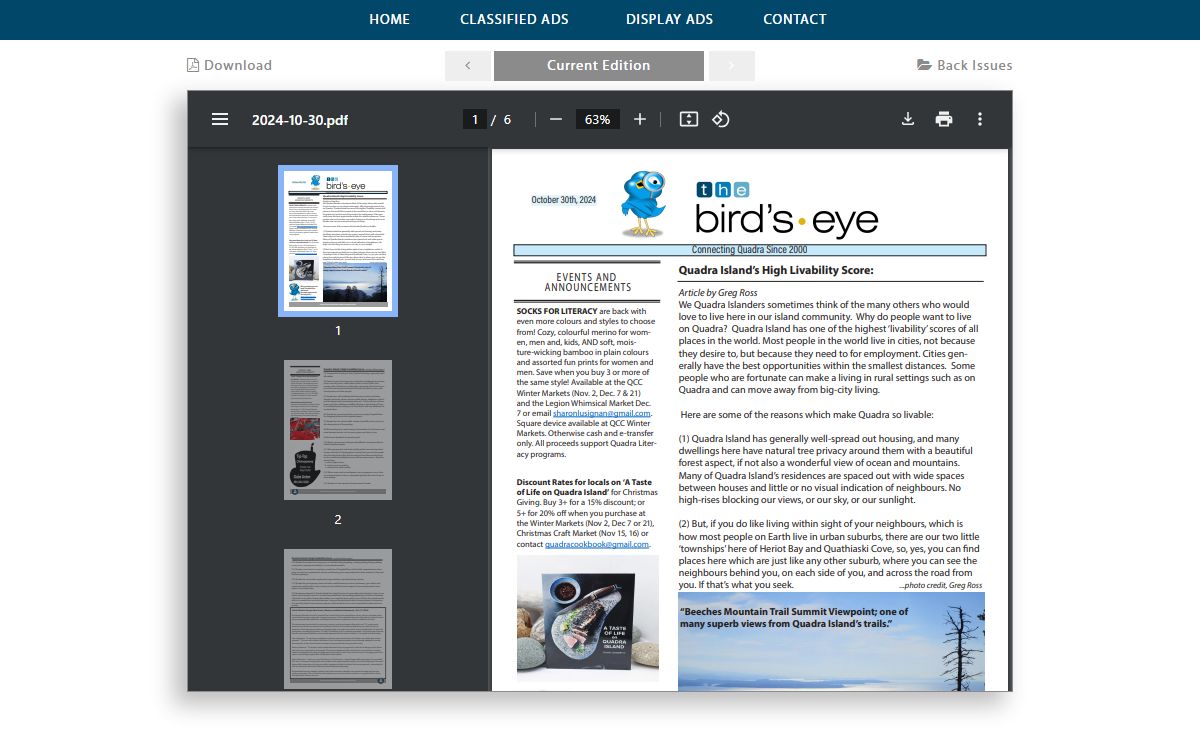Click sharonlusignan@gmail.com email link

(602, 413)
